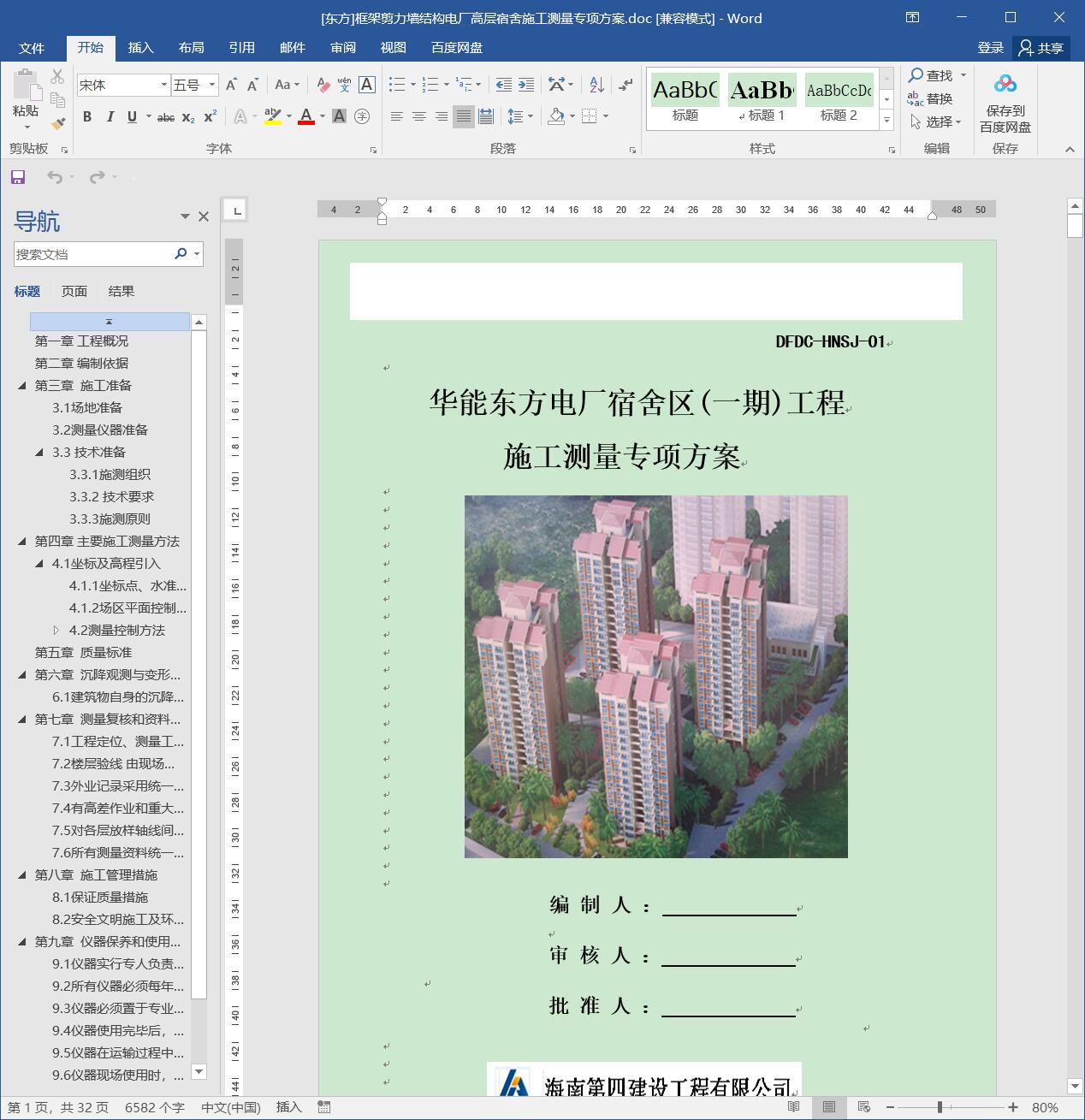Insert an enclosed character (circled 字 icon)

point(362,116)
